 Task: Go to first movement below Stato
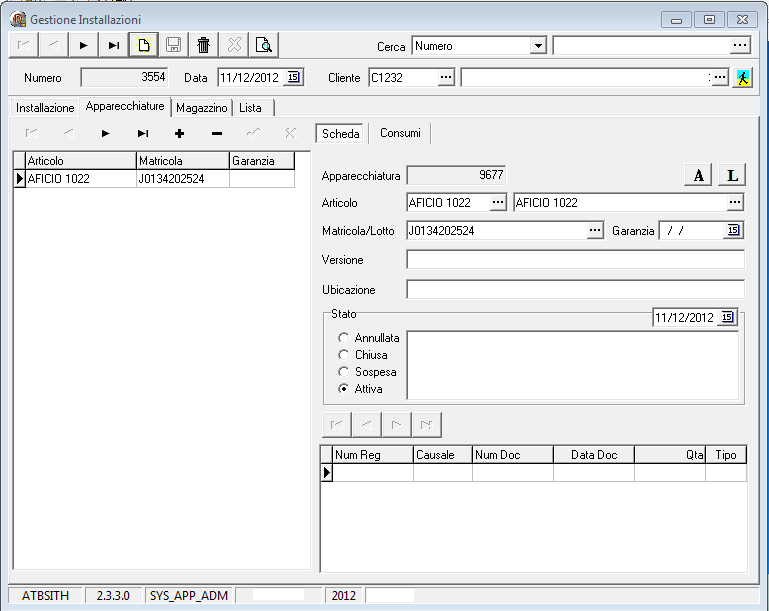click(337, 425)
